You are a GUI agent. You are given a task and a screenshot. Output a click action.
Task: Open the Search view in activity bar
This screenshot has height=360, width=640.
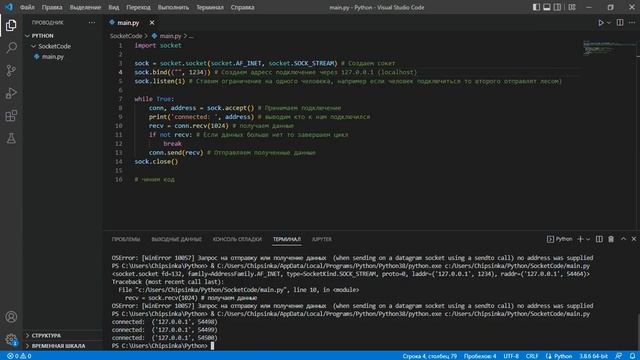pyautogui.click(x=11, y=48)
